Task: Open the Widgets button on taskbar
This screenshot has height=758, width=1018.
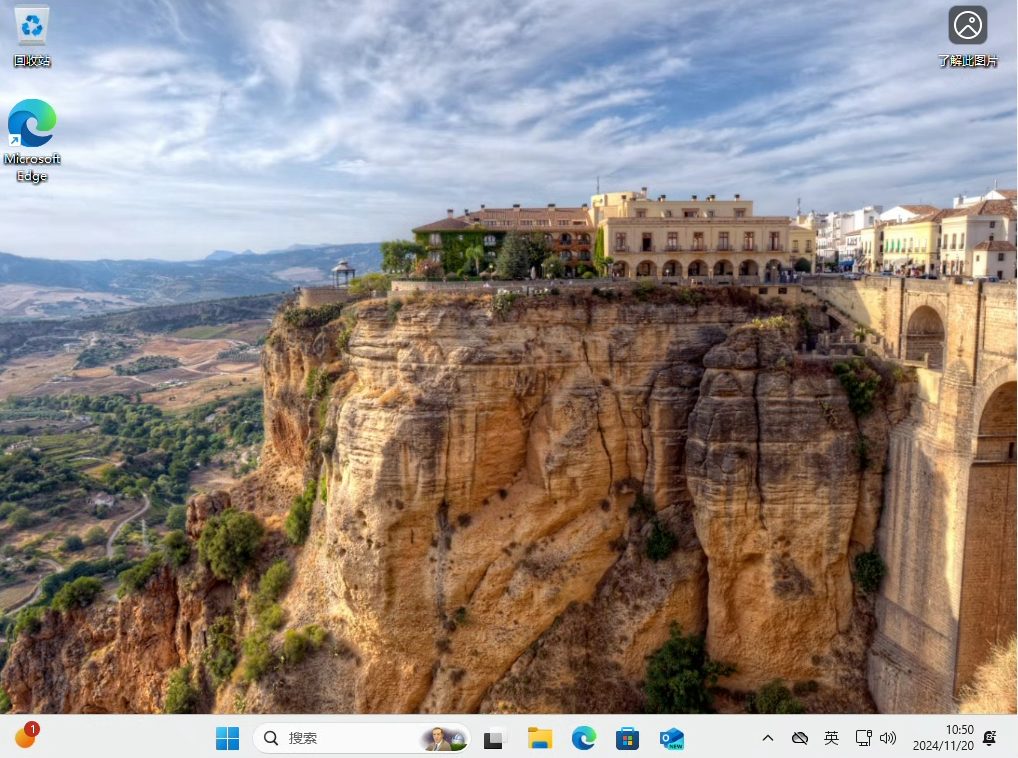Action: [25, 738]
